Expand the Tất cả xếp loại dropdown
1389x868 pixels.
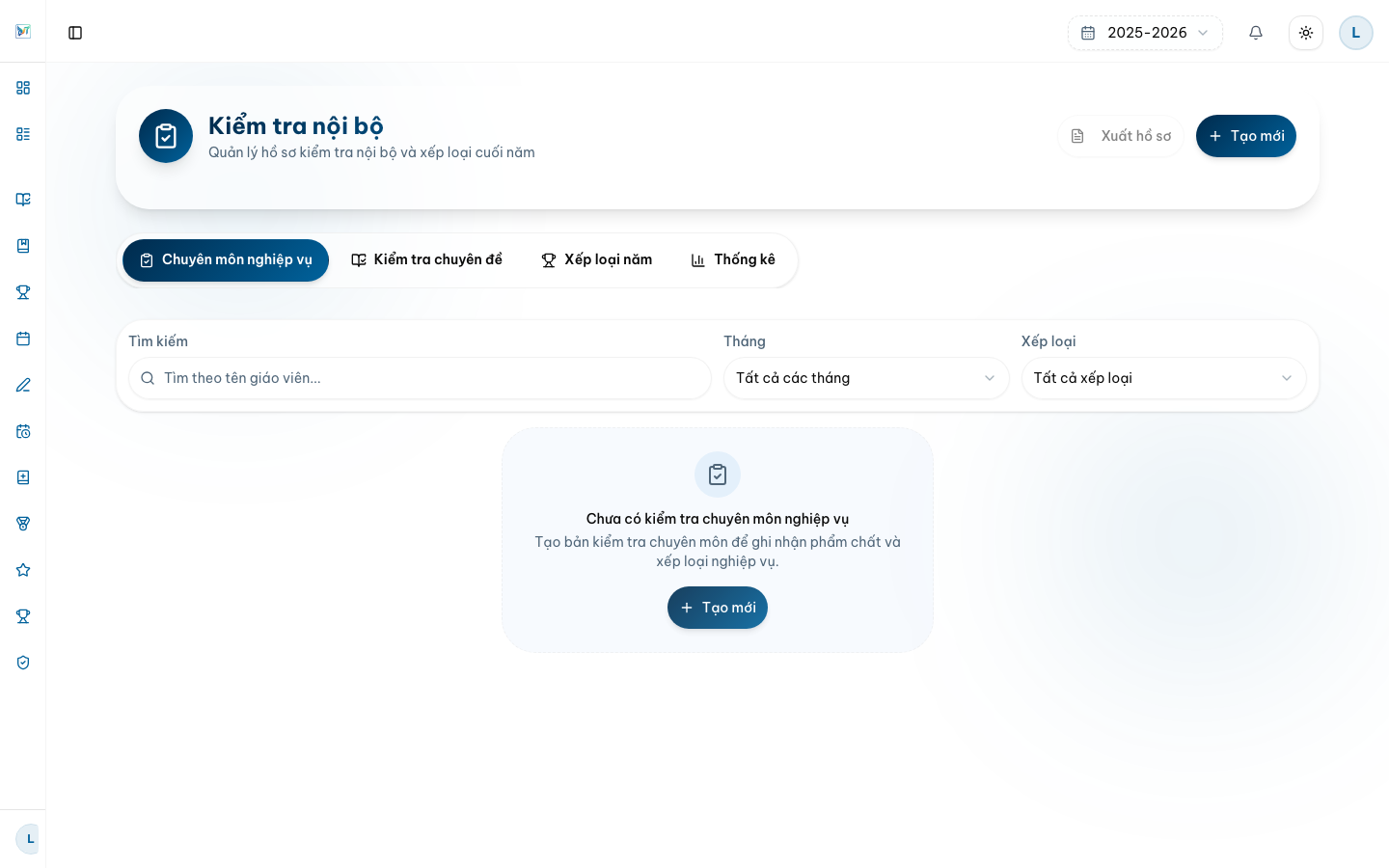(1163, 378)
